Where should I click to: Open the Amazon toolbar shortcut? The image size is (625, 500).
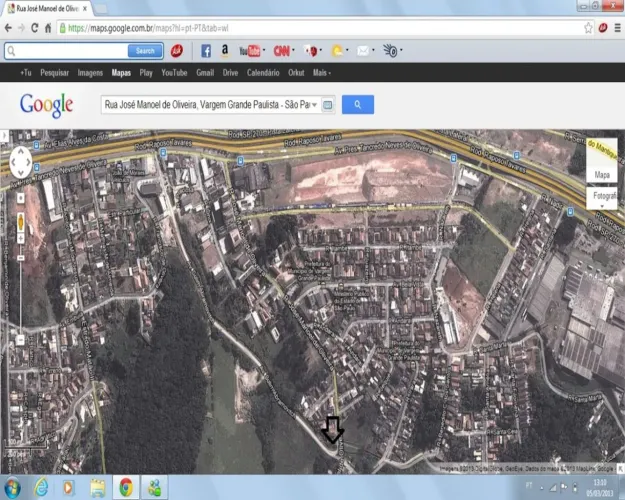click(x=225, y=51)
